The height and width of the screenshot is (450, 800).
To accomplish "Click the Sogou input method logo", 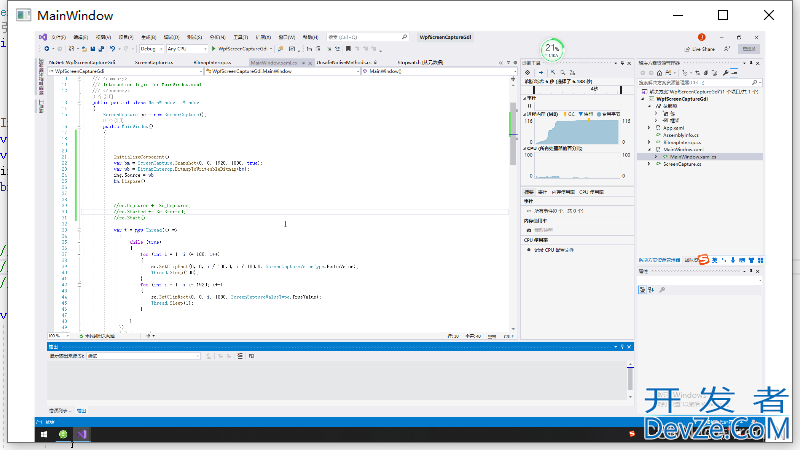I will click(x=704, y=260).
